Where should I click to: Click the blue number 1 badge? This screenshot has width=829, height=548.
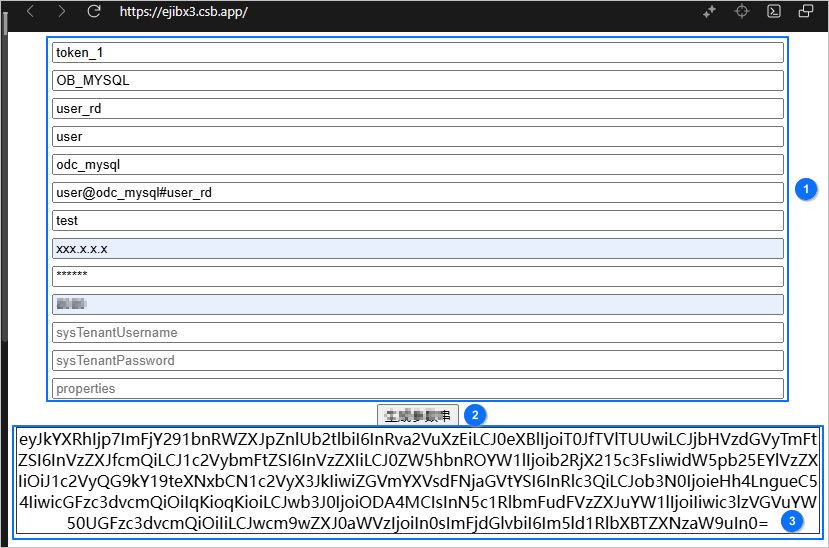[x=806, y=188]
